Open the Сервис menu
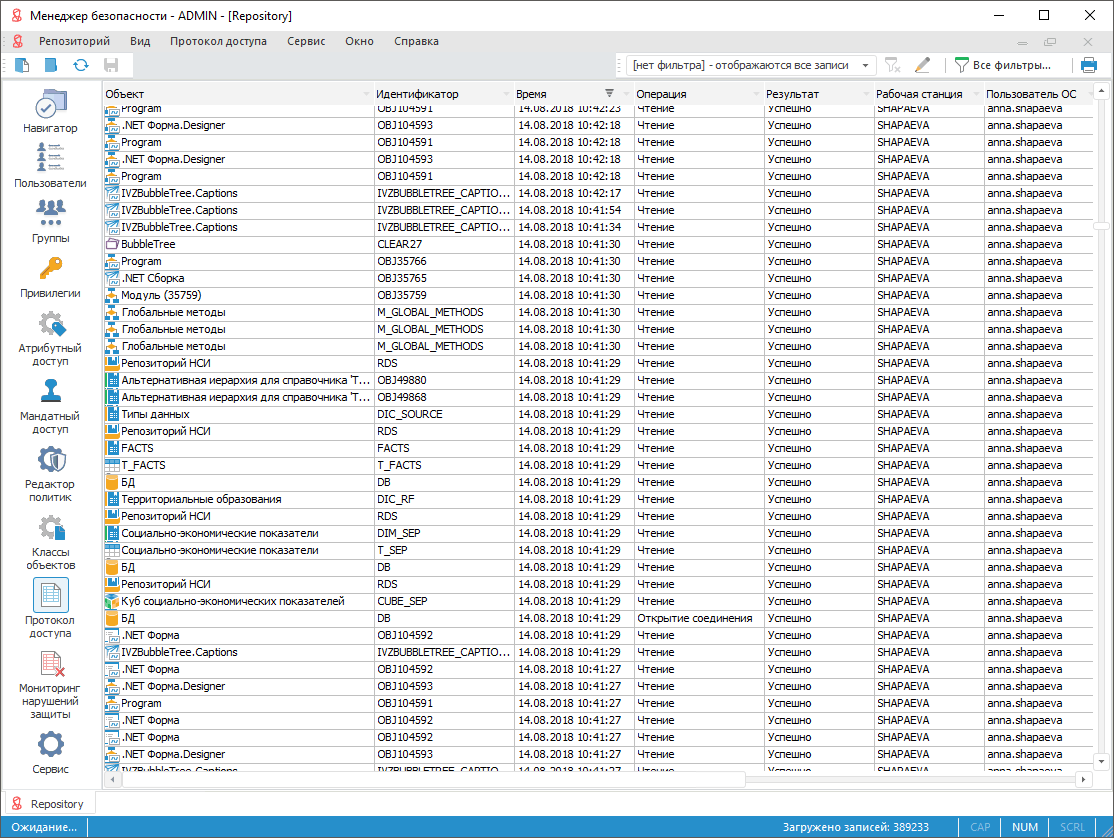The image size is (1114, 838). (x=306, y=41)
